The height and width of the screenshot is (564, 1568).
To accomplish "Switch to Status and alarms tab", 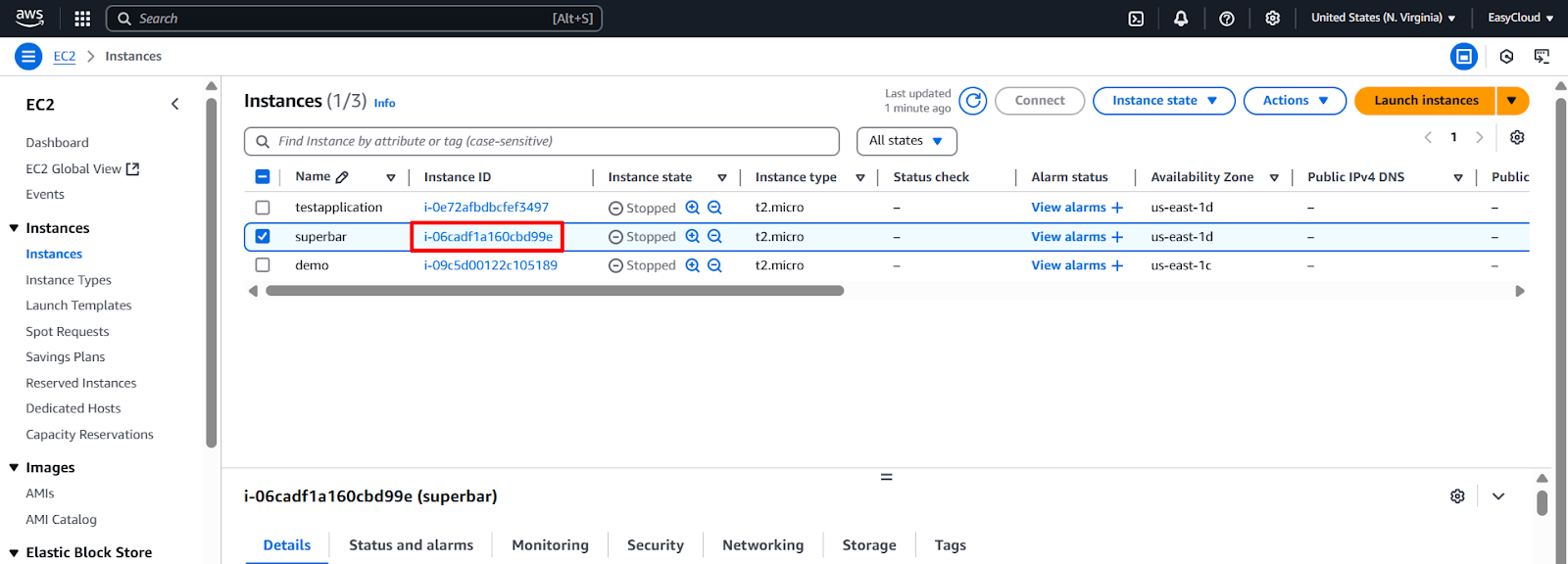I will click(411, 545).
